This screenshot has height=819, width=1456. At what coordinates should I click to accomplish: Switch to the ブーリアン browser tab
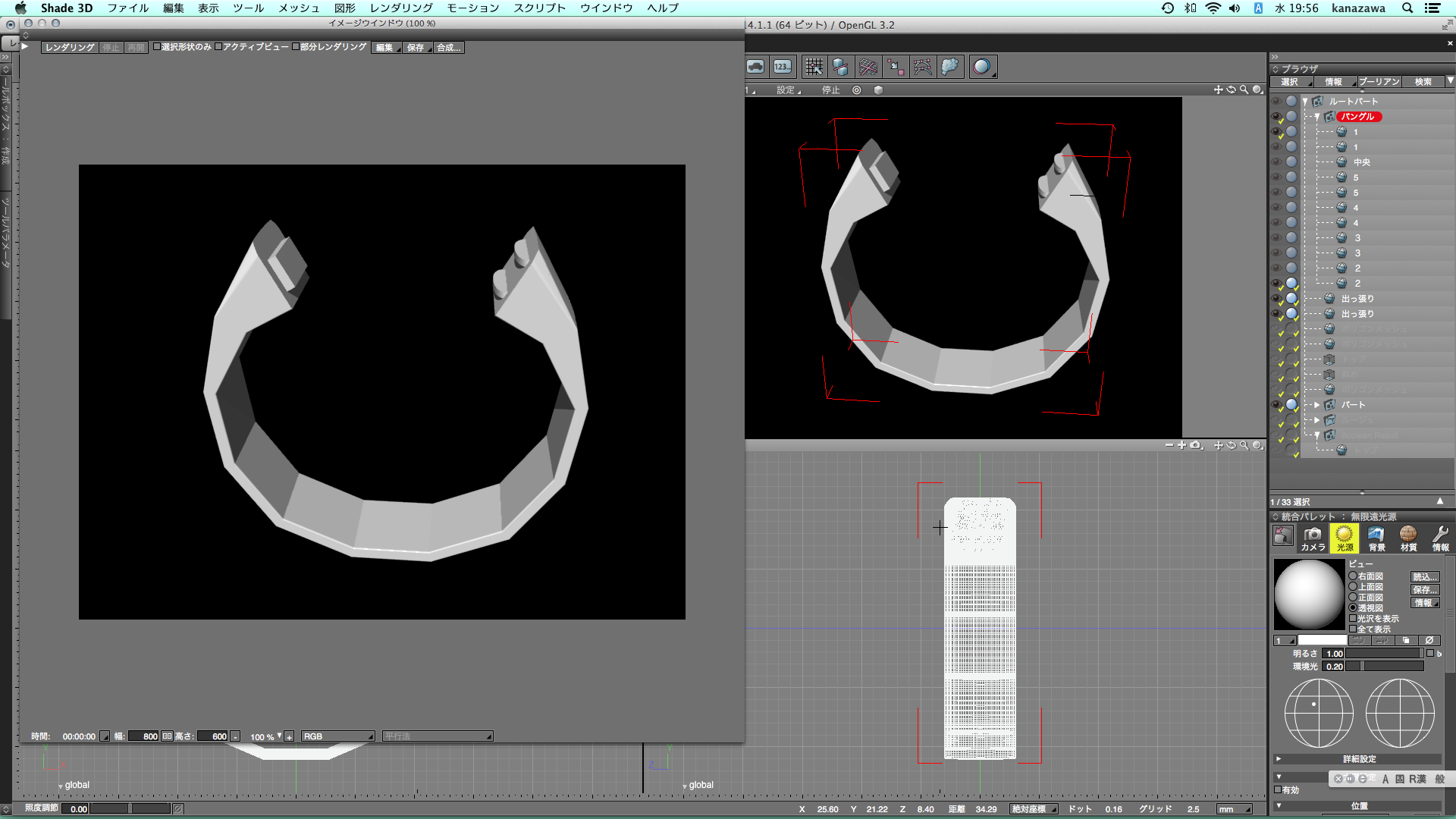[1379, 82]
